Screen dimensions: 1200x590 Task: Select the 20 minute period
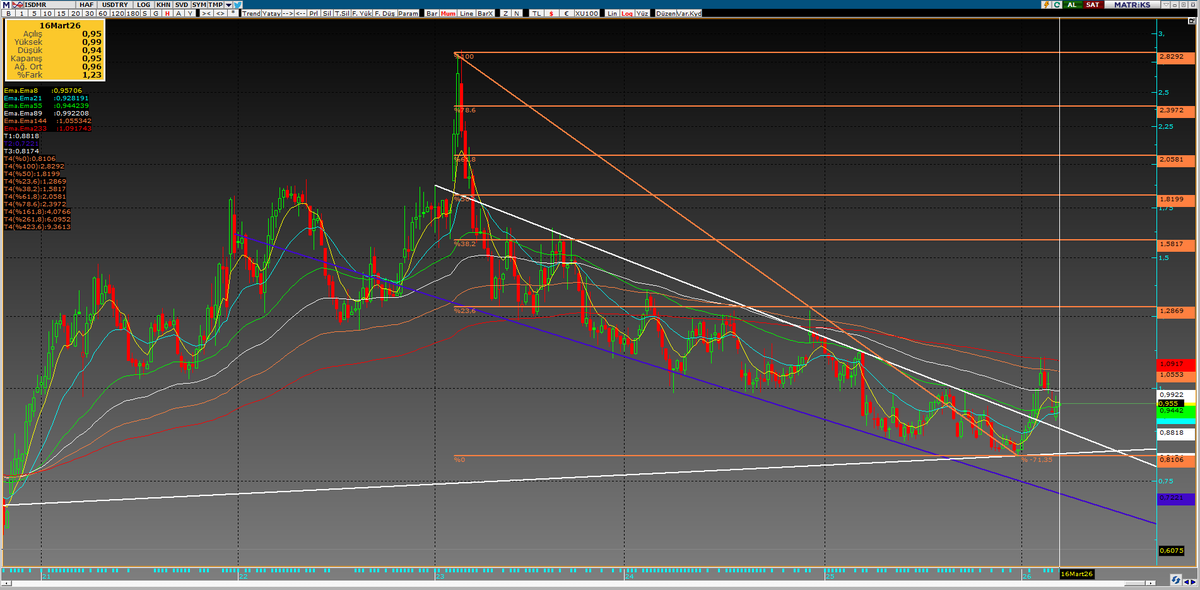pyautogui.click(x=76, y=14)
